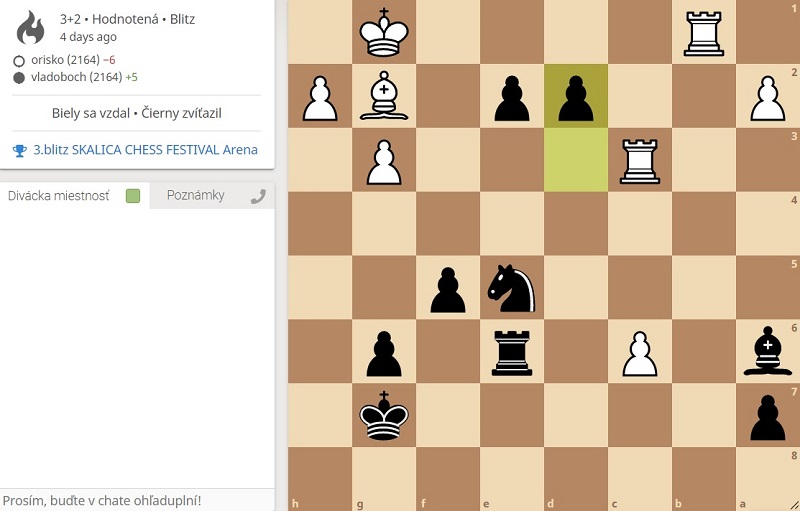Image resolution: width=800 pixels, height=511 pixels.
Task: Click the tournament trophy icon
Action: click(x=20, y=150)
